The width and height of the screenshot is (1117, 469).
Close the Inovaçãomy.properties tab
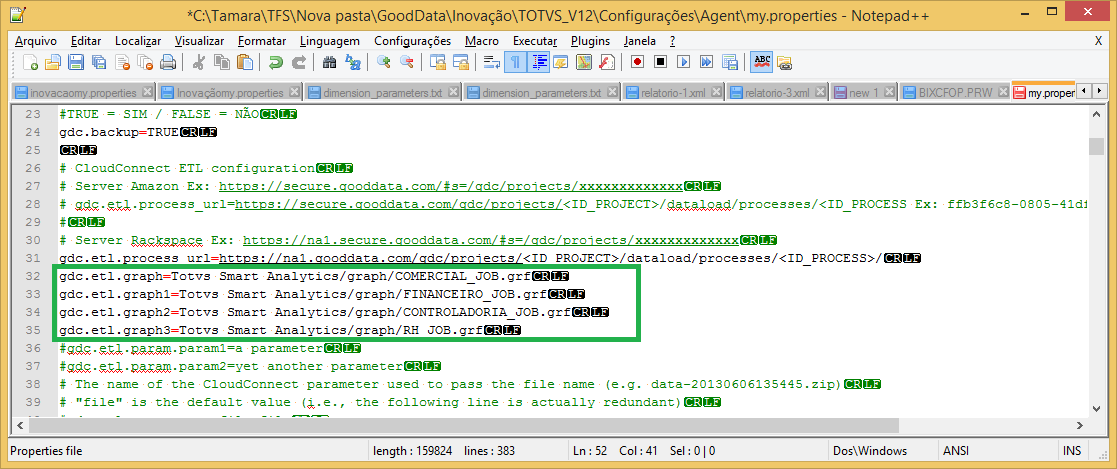coord(294,92)
